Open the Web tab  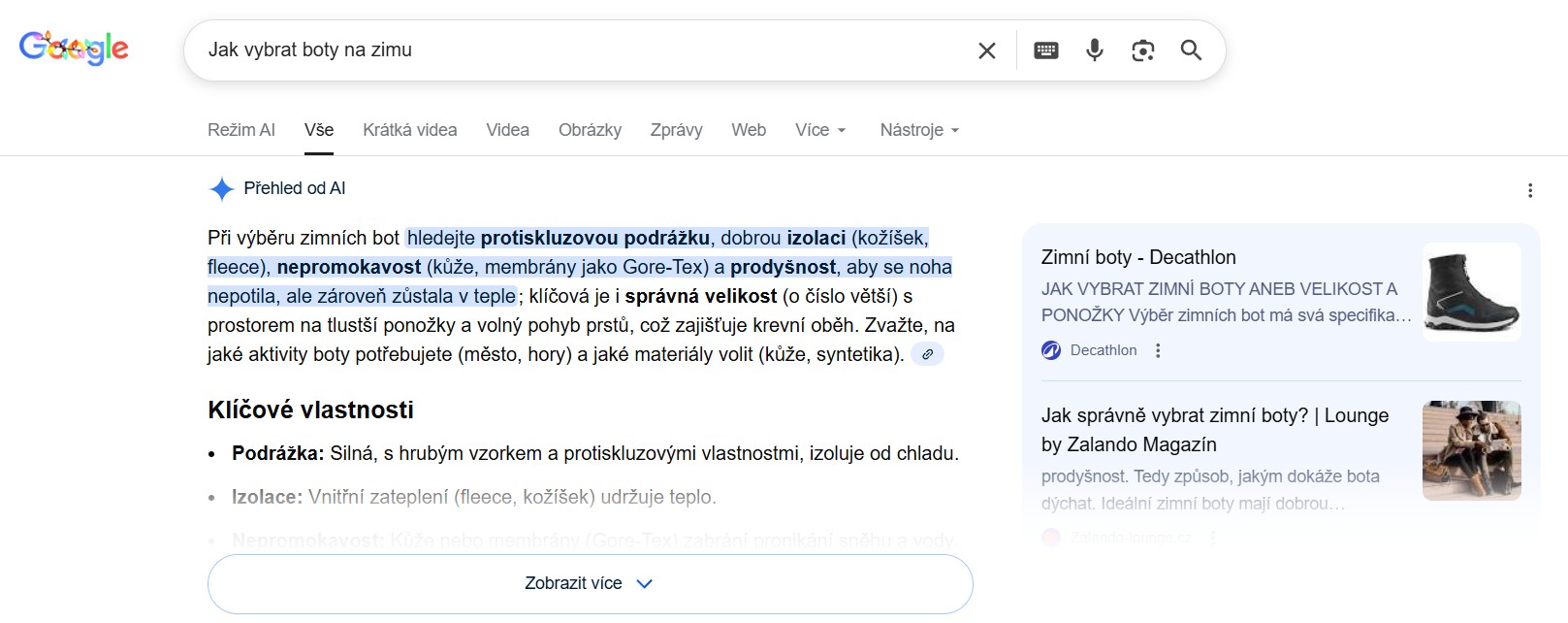749,130
